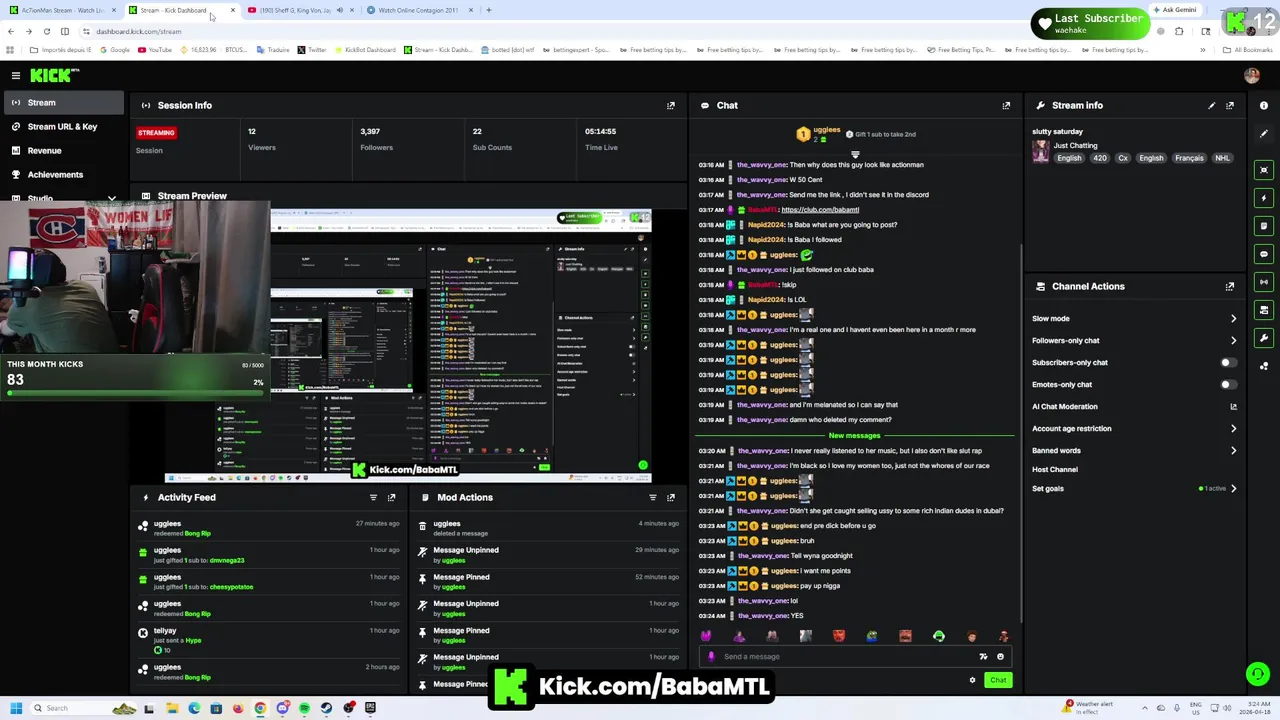Toggle the chat bubble widget in right sidebar
This screenshot has width=1280, height=720.
click(x=1264, y=254)
